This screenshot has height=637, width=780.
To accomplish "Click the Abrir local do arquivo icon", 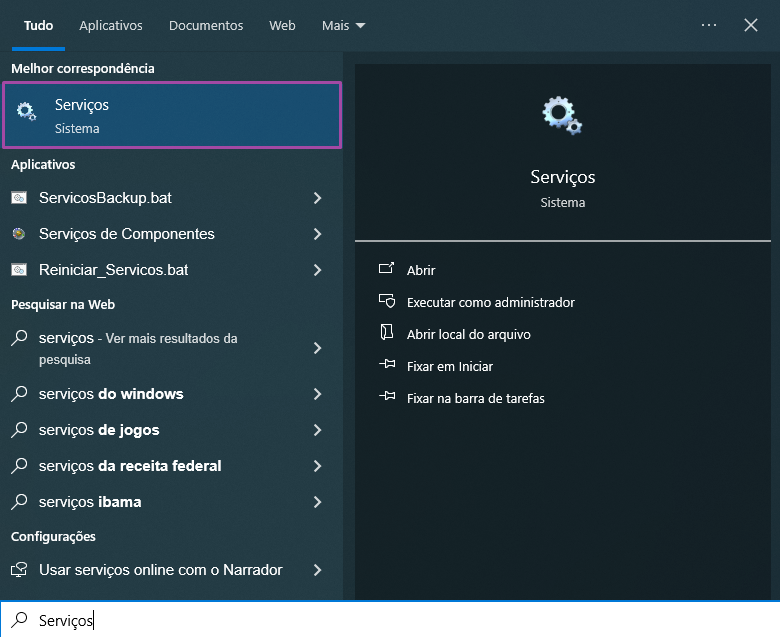I will click(x=387, y=333).
